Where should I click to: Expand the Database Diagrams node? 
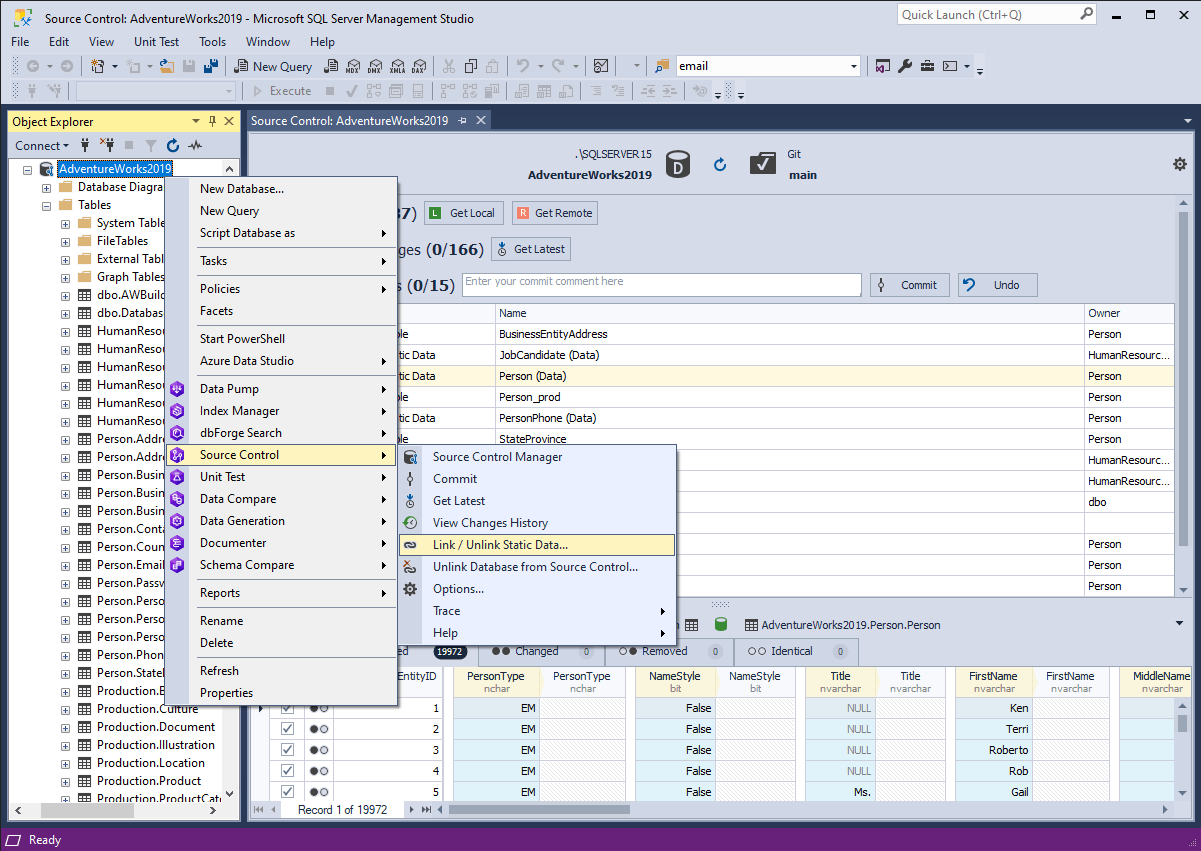pyautogui.click(x=46, y=187)
